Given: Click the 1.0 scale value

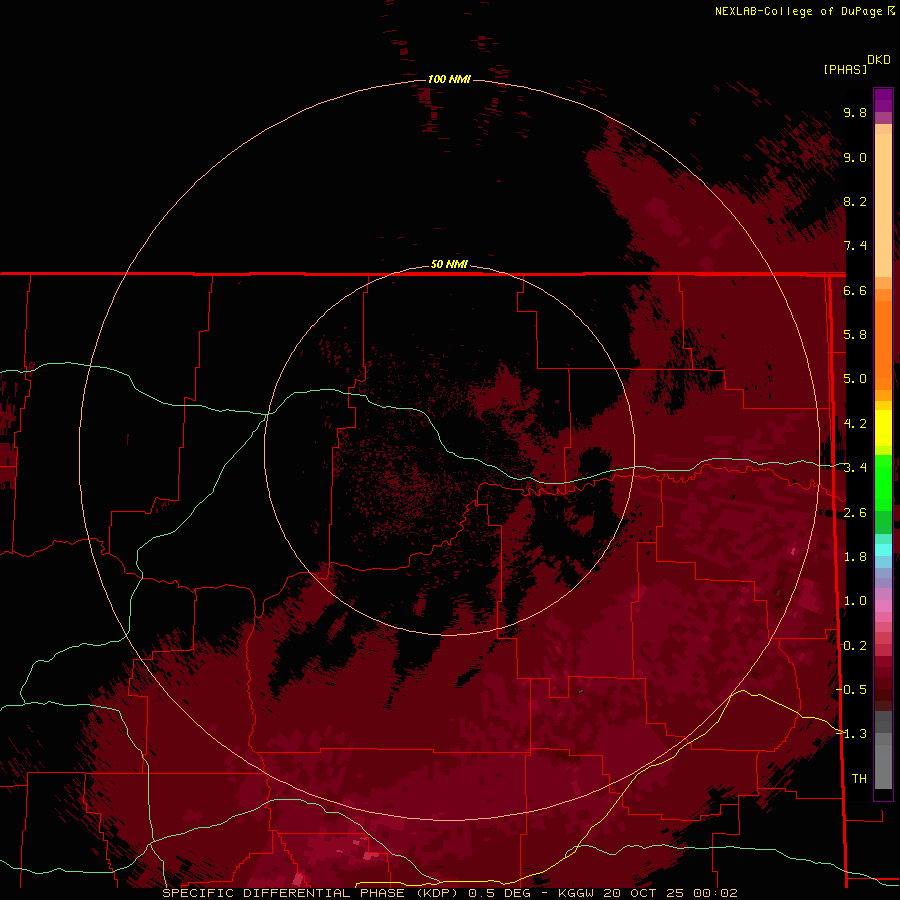Looking at the screenshot, I should coord(855,601).
